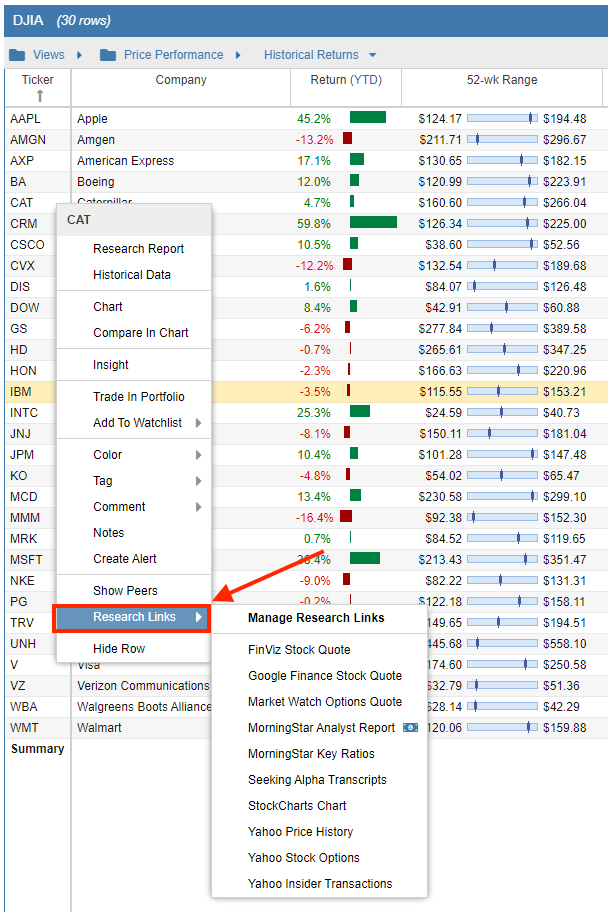This screenshot has width=608, height=912.
Task: Select the IBM ticker cell
Action: [21, 392]
